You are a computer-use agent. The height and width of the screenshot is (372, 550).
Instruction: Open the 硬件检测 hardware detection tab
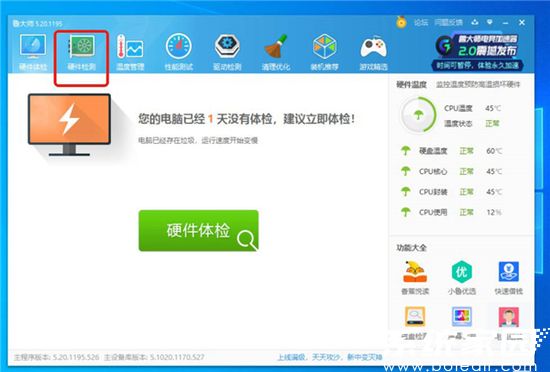81,53
